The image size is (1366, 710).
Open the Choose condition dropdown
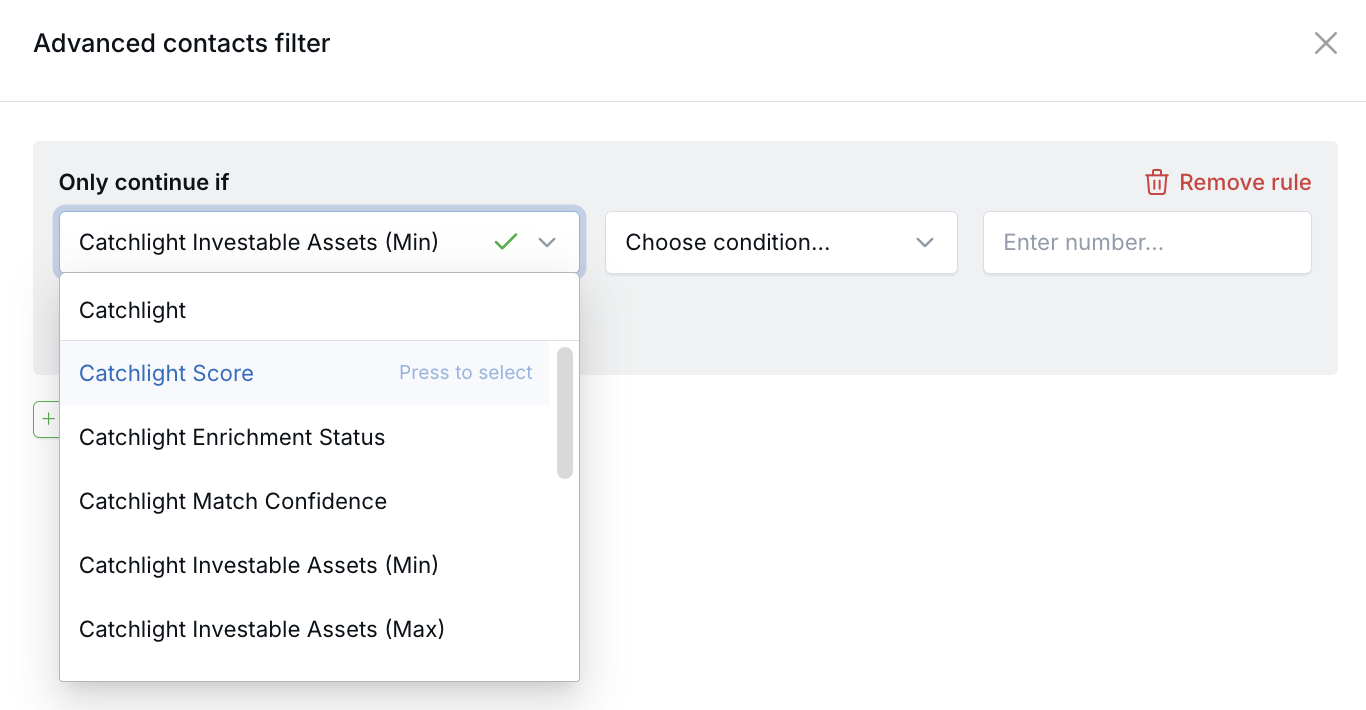[780, 242]
